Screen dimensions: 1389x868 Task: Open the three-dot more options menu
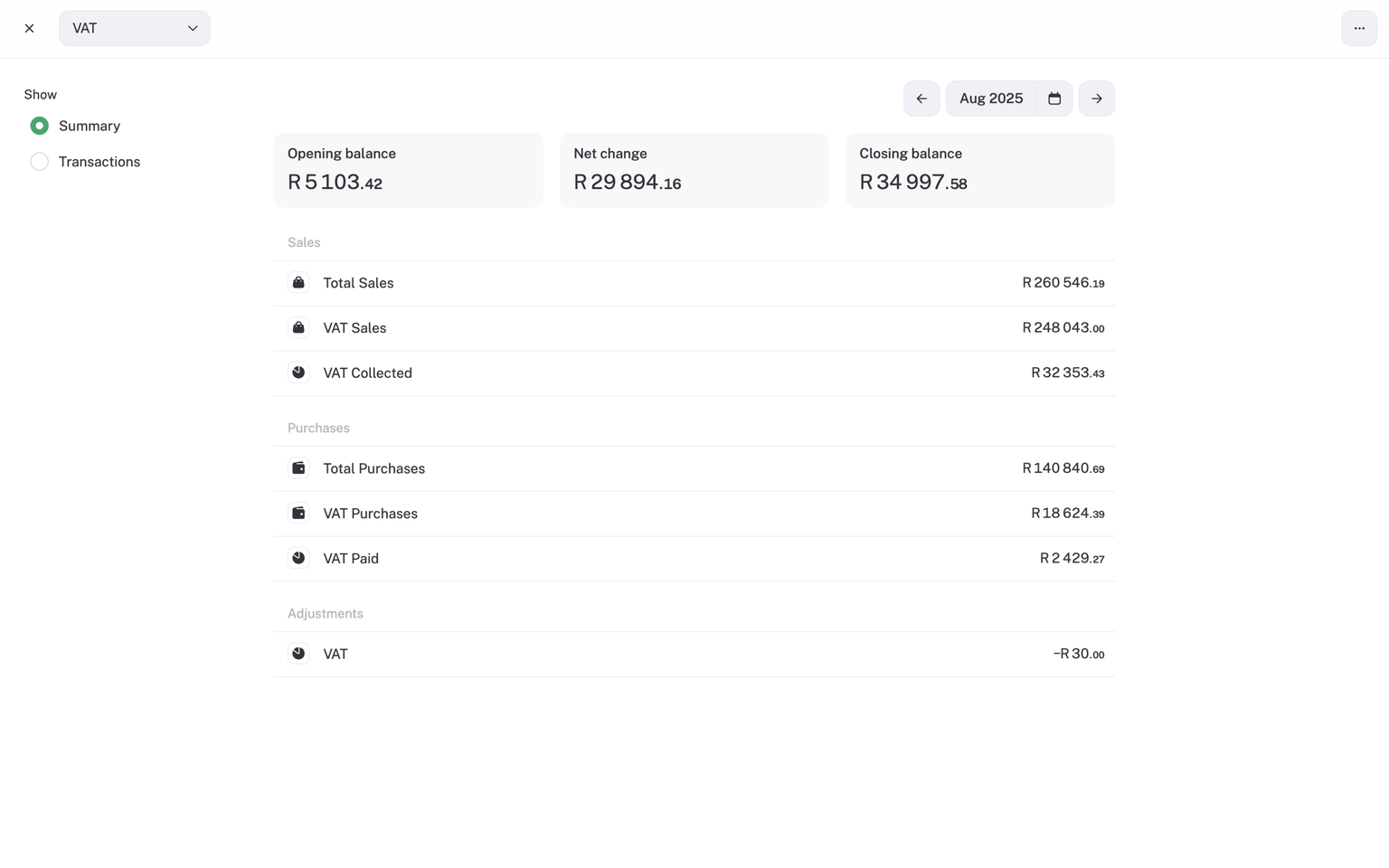(x=1358, y=28)
